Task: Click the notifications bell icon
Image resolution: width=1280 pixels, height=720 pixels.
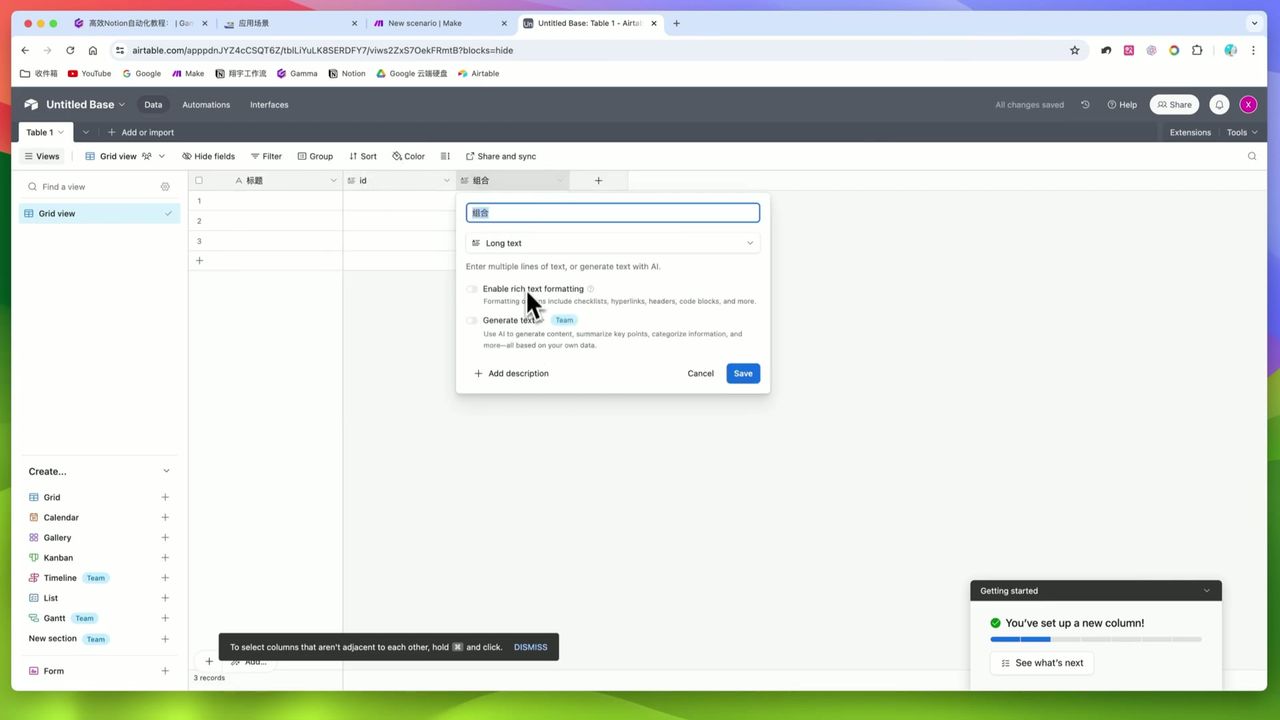Action: coord(1219,105)
